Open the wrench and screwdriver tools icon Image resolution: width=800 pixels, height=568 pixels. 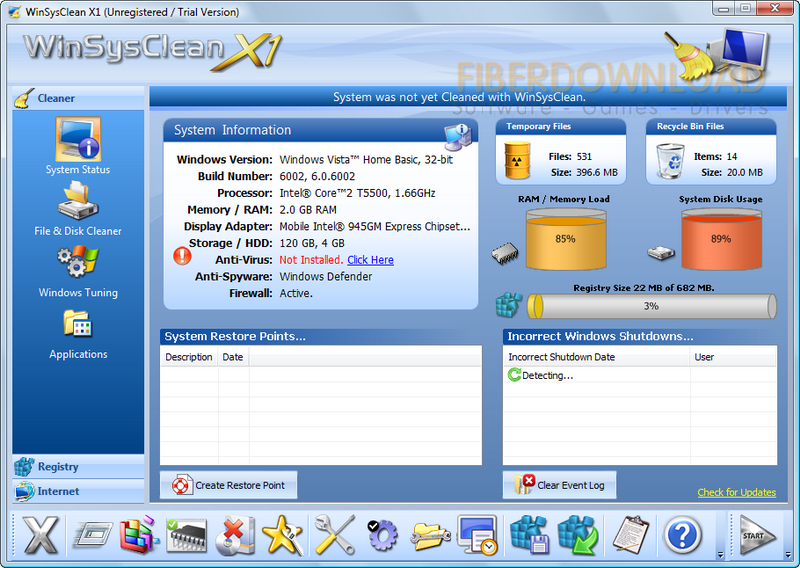click(x=335, y=534)
